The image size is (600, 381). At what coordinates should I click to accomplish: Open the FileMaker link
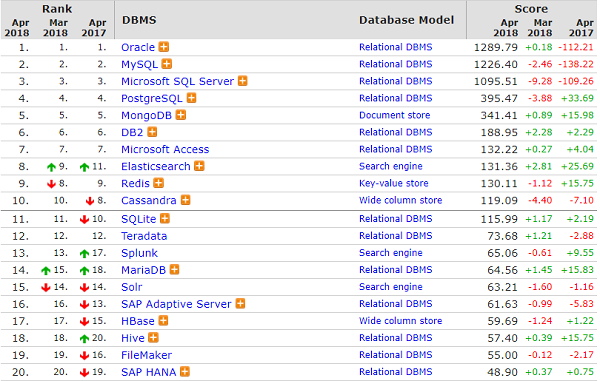pos(147,355)
